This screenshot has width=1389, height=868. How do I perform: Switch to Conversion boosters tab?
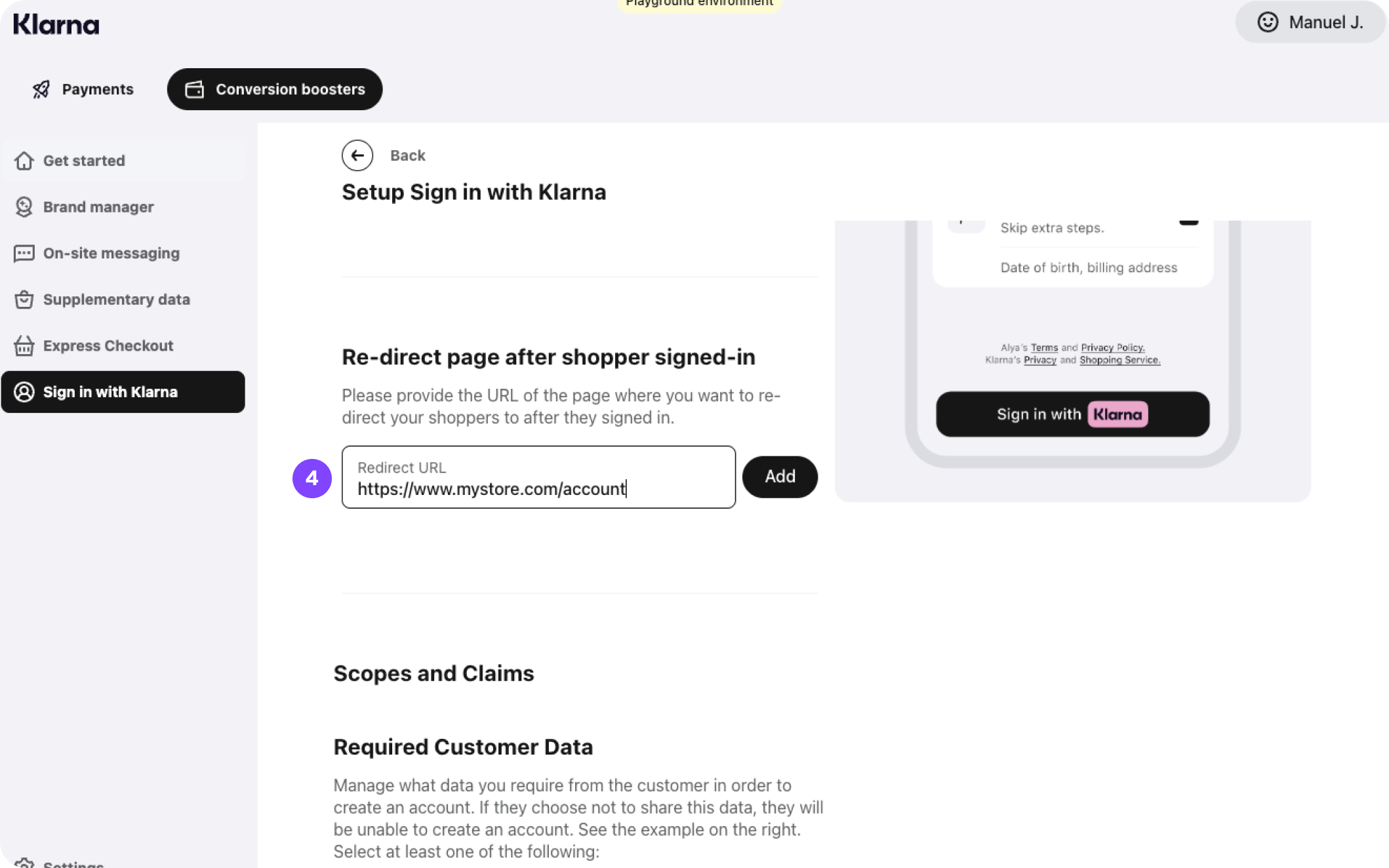(275, 89)
